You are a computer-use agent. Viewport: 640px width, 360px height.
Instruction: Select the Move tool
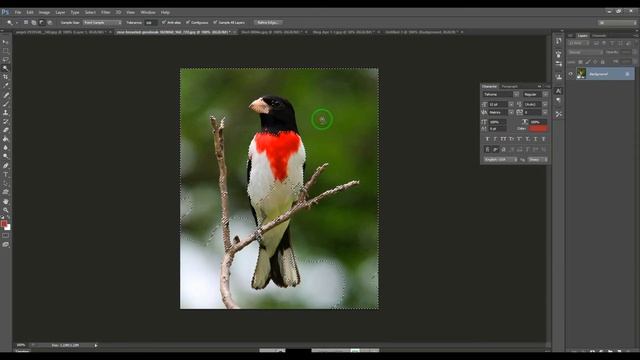click(5, 42)
